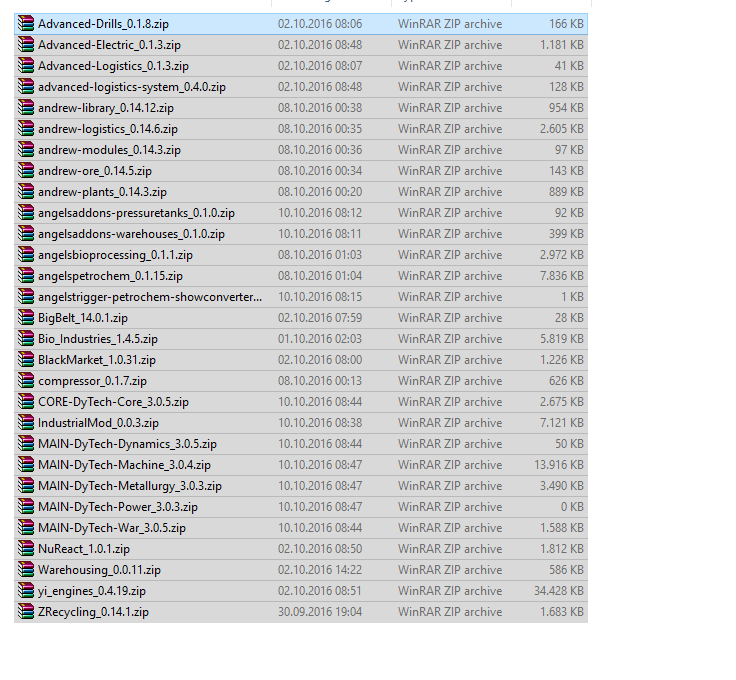Click the archive icon of NuReact_1.0.1.zip

[26, 549]
